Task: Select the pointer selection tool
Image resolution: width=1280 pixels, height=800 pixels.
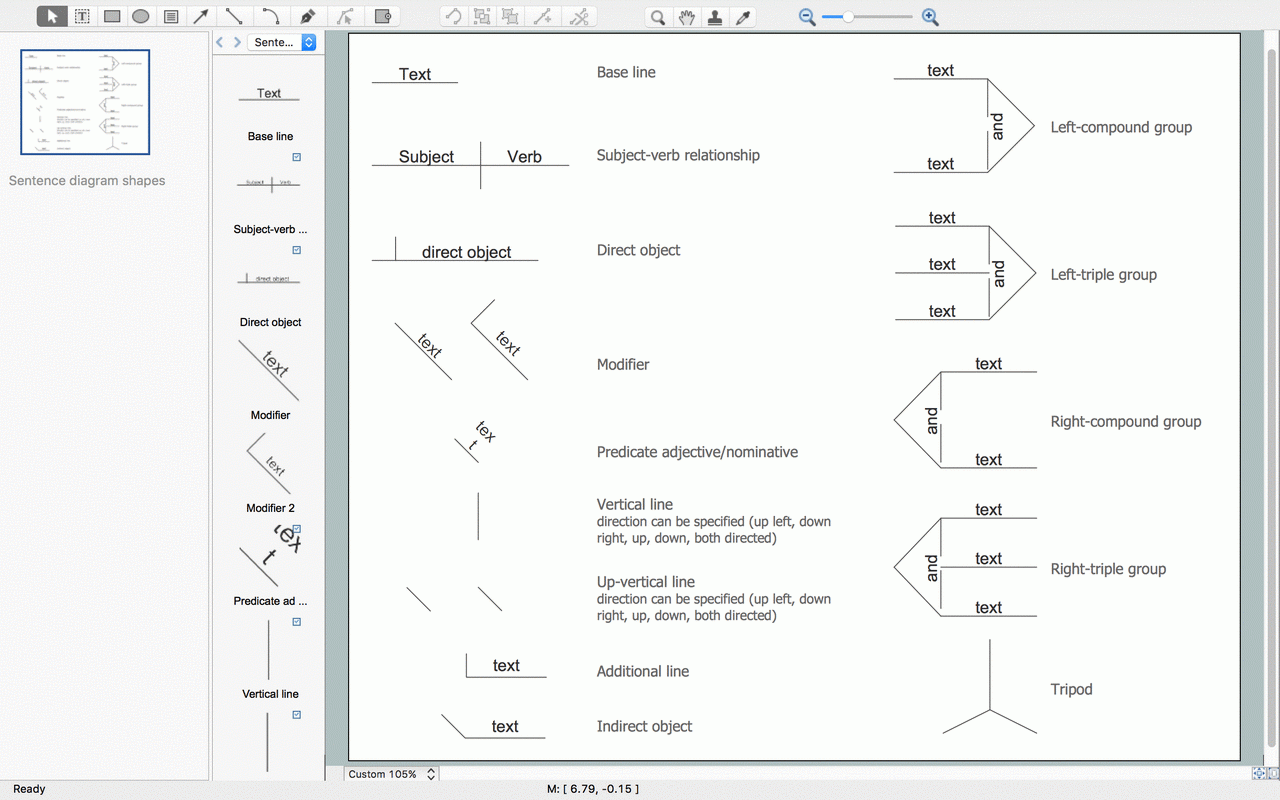Action: [x=53, y=16]
